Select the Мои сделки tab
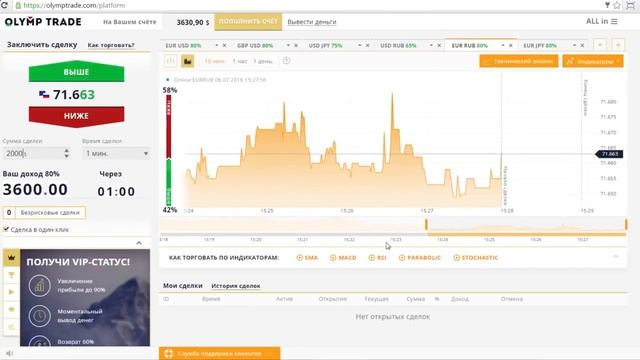This screenshot has height=360, width=640. [x=182, y=286]
